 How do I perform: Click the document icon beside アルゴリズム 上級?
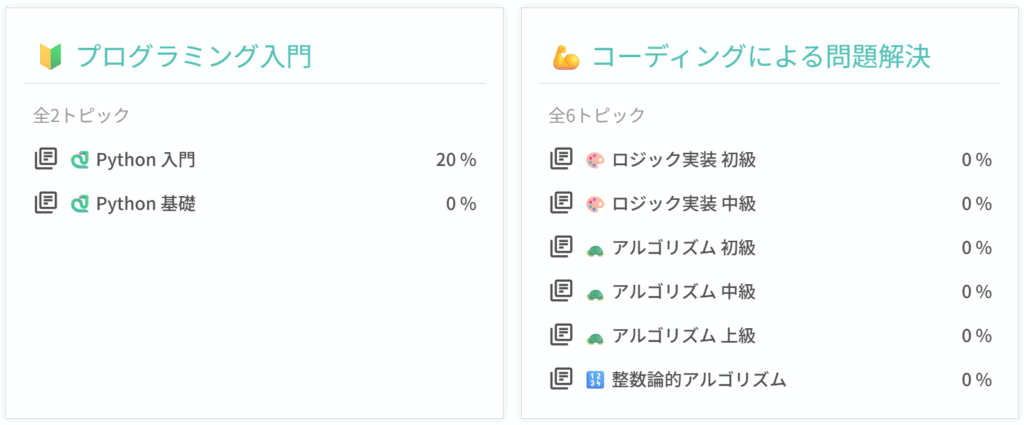click(x=561, y=335)
